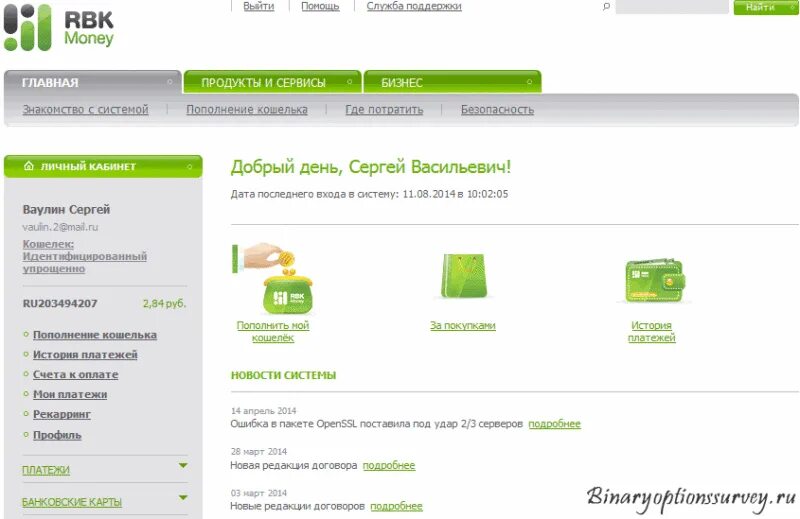Open подробнее link for OpenSSL news
Viewport: 800px width, 519px height.
[555, 424]
